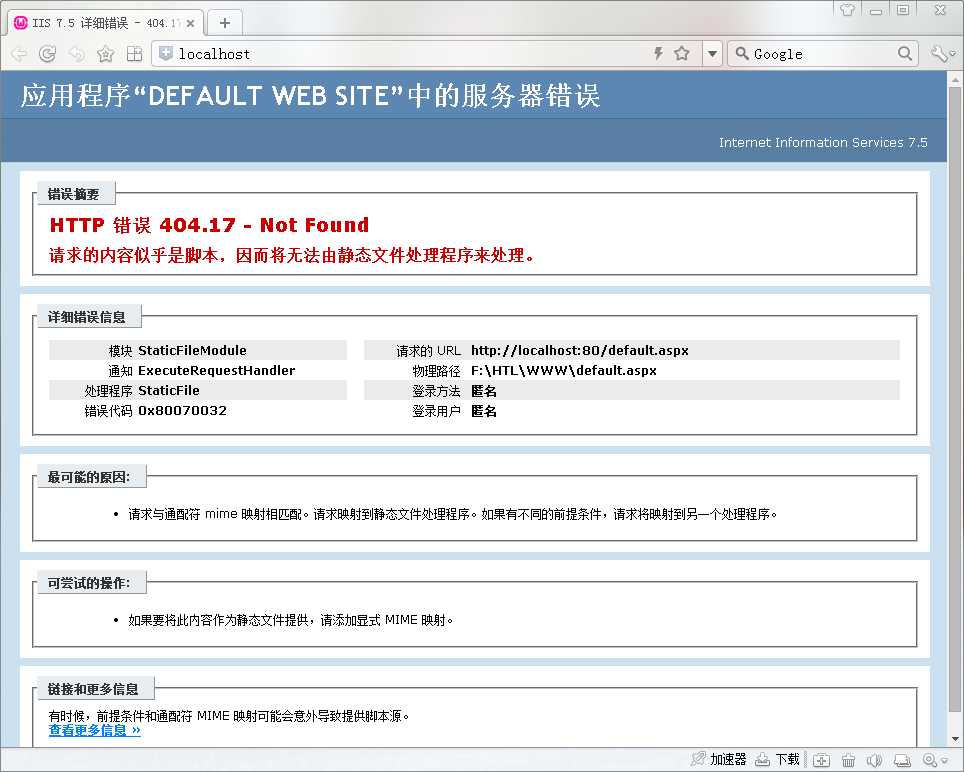
Task: Click the 可尝试的操作 section label
Action: point(90,583)
